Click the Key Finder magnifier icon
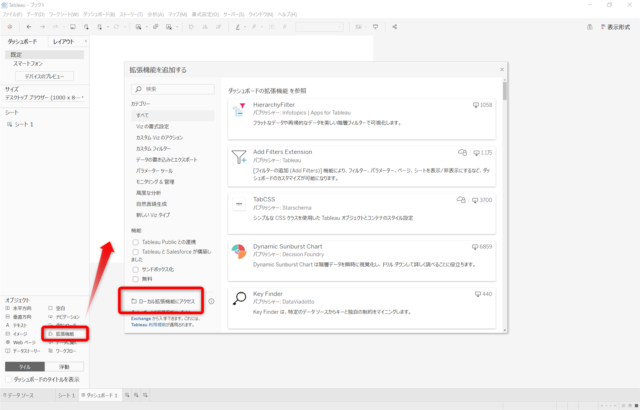Image resolution: width=640 pixels, height=410 pixels. point(239,299)
